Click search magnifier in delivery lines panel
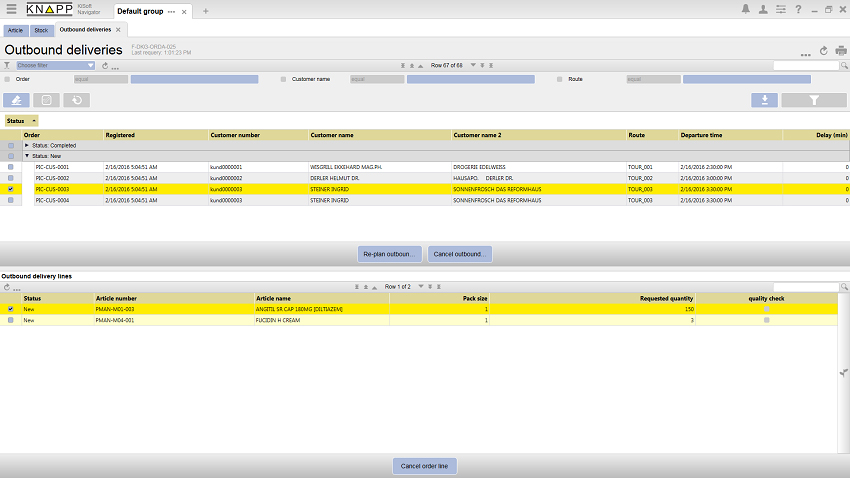 (x=844, y=287)
